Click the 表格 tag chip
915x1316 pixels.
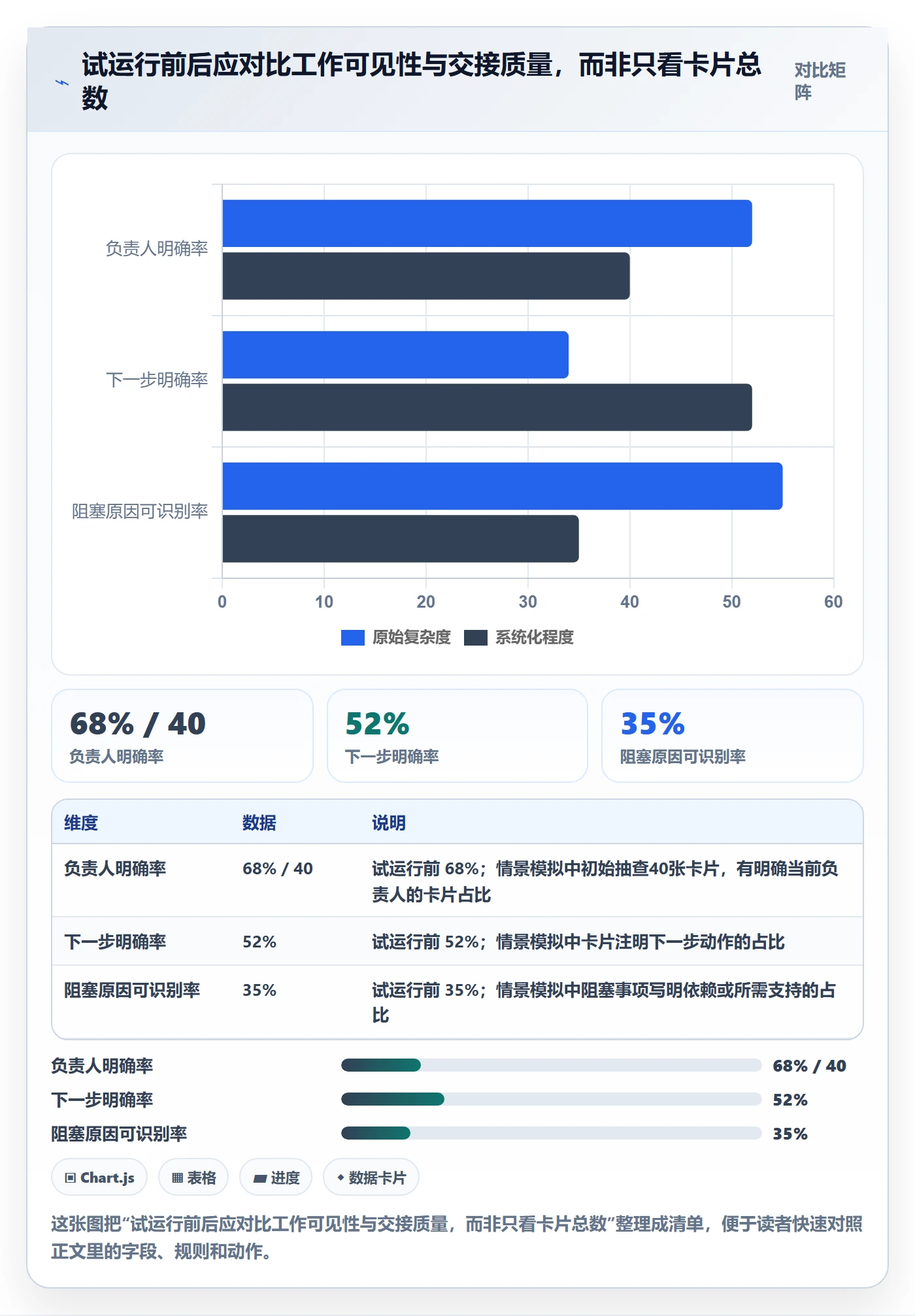pyautogui.click(x=193, y=1177)
